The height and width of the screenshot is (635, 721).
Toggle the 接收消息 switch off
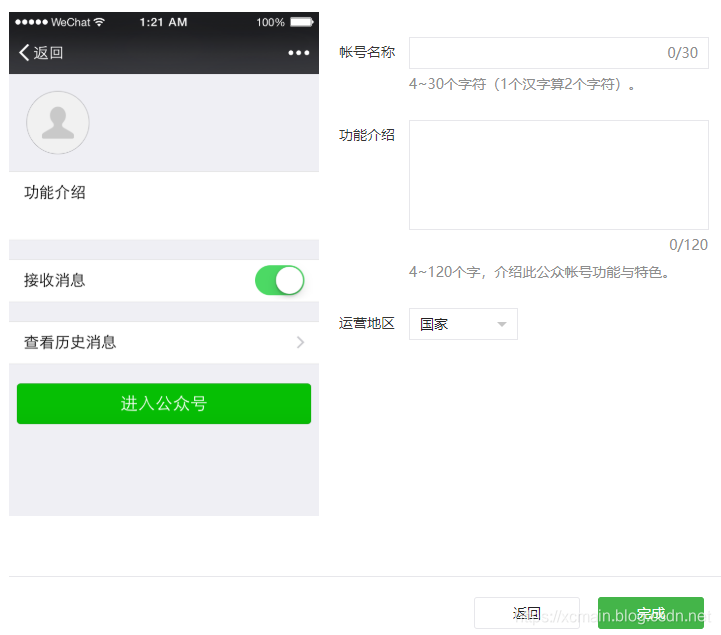pos(280,280)
